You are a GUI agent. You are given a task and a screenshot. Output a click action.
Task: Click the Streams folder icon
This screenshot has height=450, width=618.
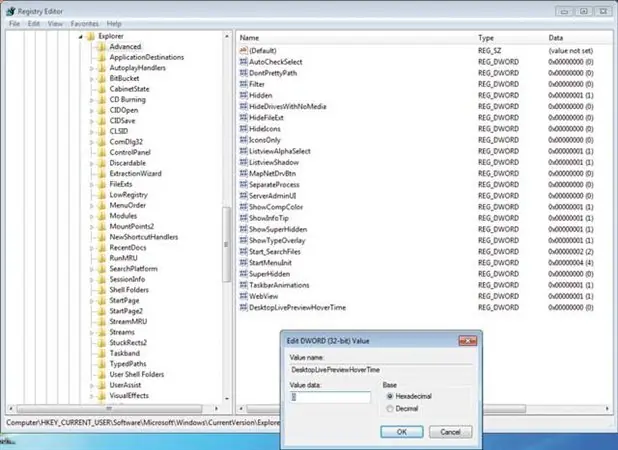pyautogui.click(x=102, y=332)
